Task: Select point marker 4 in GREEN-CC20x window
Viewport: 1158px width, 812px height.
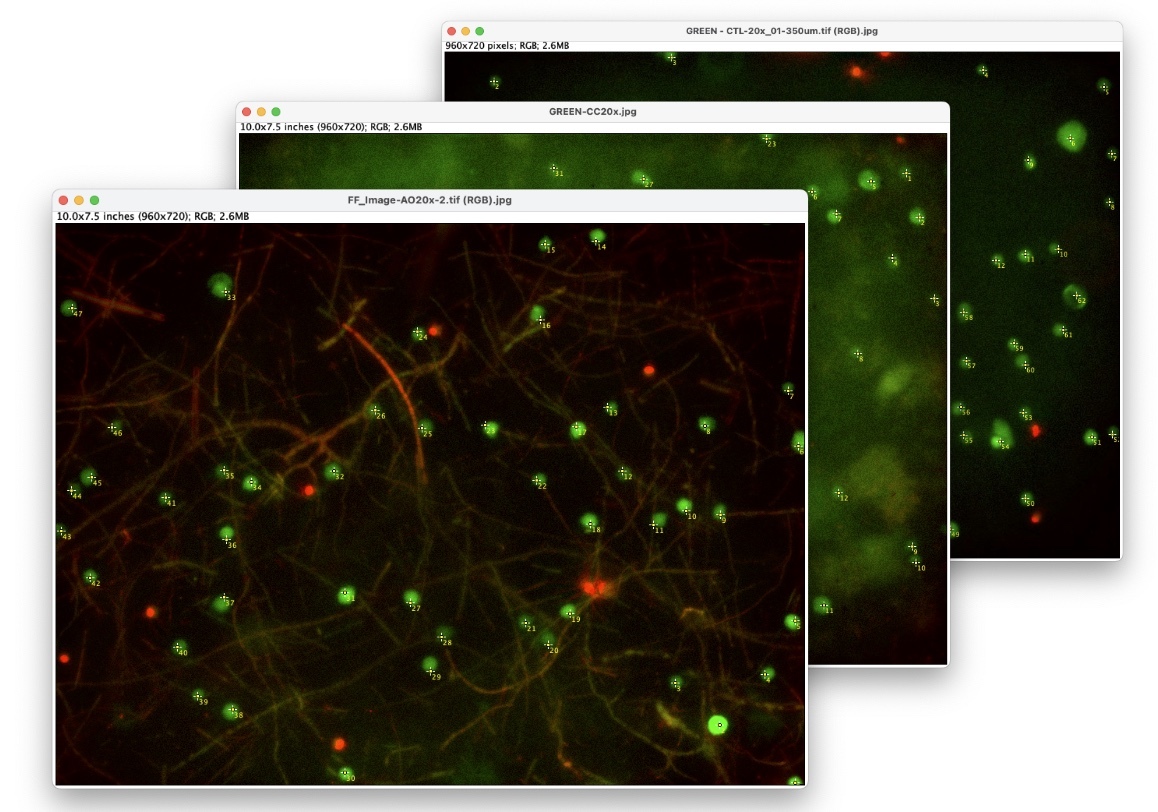Action: point(893,259)
